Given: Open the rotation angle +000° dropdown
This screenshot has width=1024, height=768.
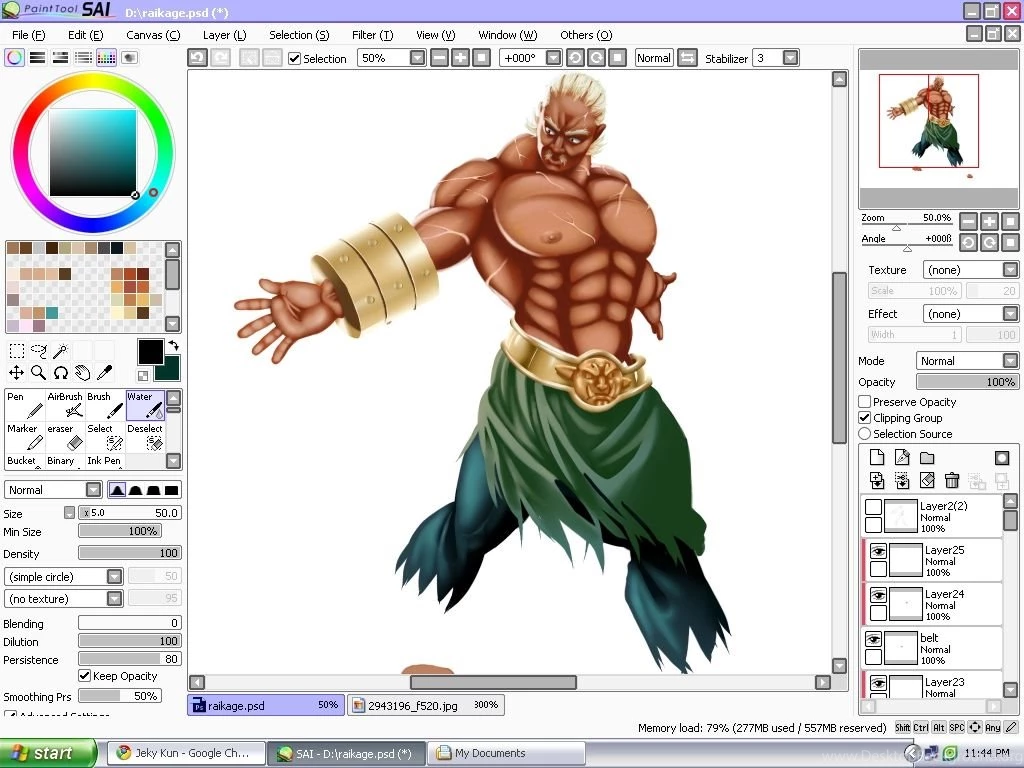Looking at the screenshot, I should [x=553, y=58].
